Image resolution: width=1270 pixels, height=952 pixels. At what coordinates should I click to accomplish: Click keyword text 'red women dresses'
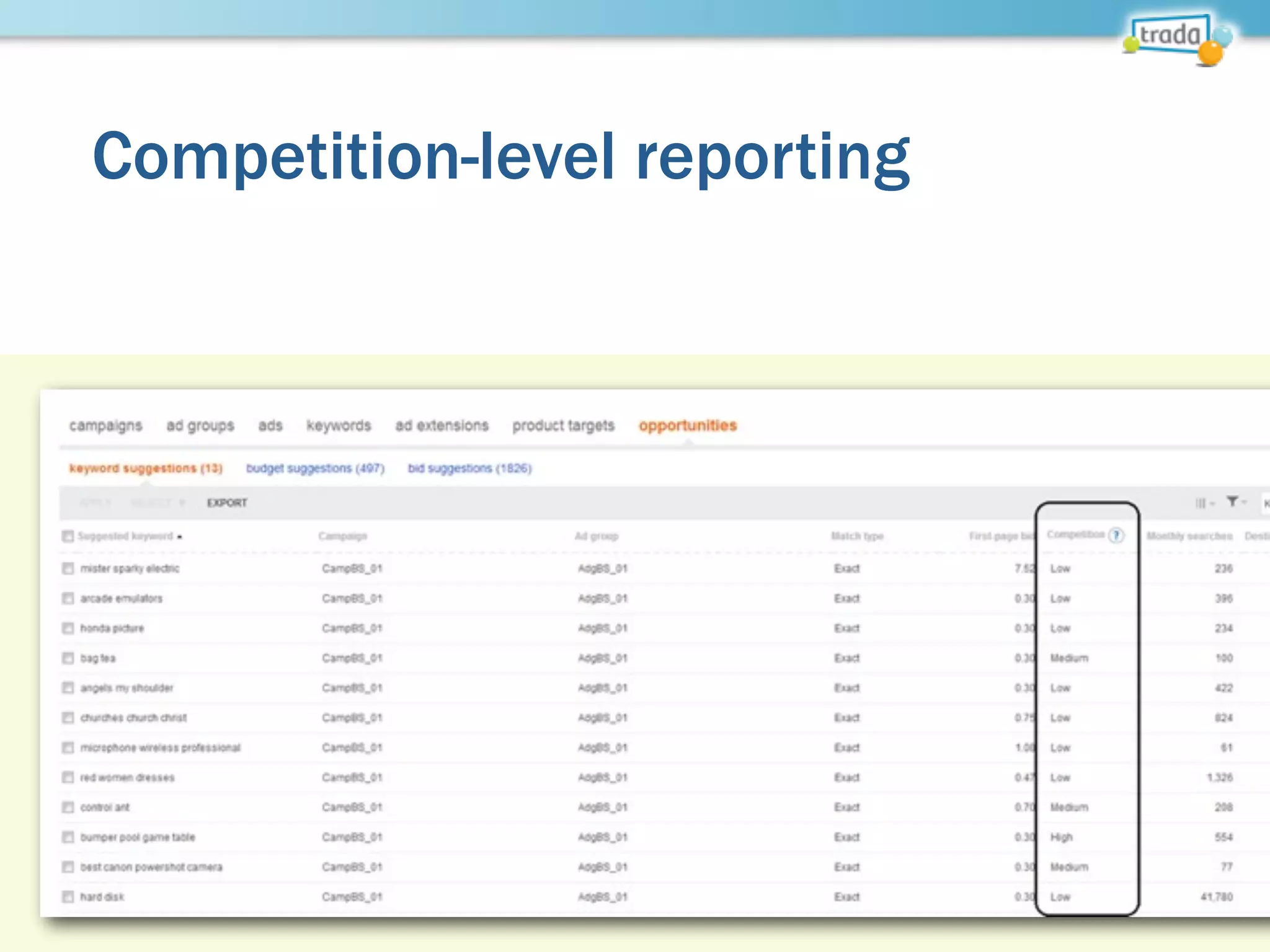[127, 777]
